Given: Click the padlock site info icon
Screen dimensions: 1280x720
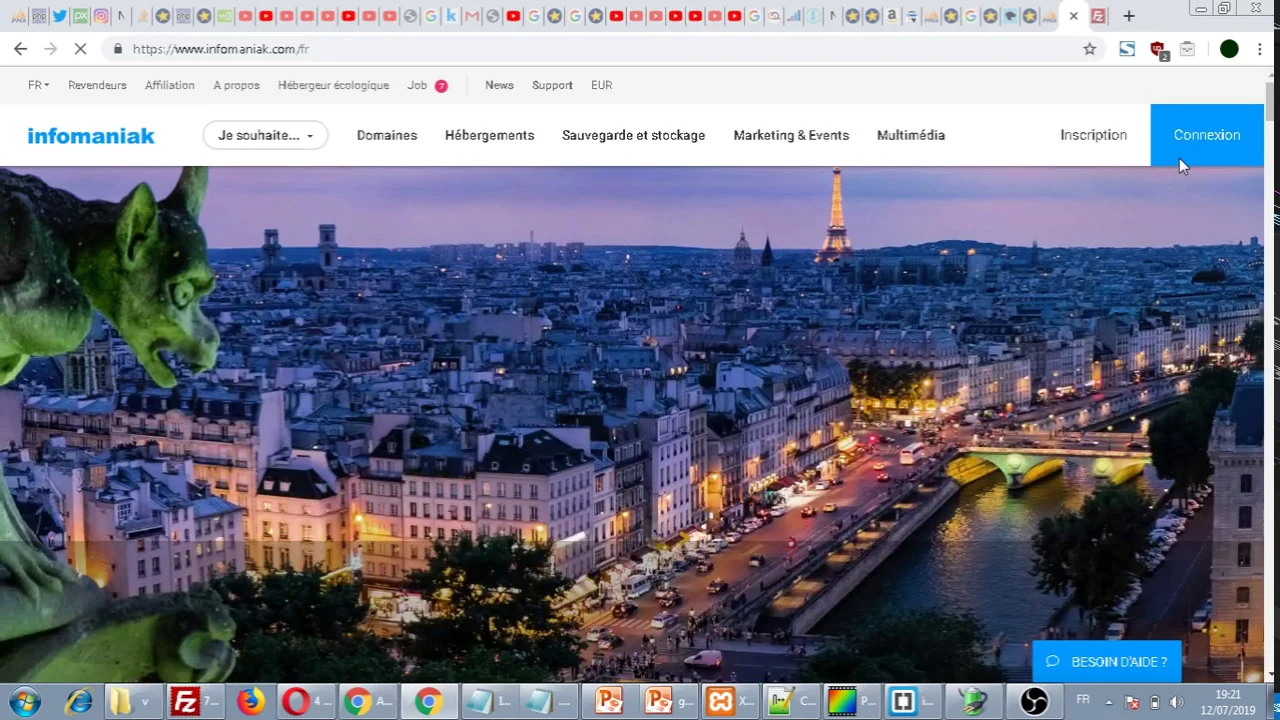Looking at the screenshot, I should [118, 49].
